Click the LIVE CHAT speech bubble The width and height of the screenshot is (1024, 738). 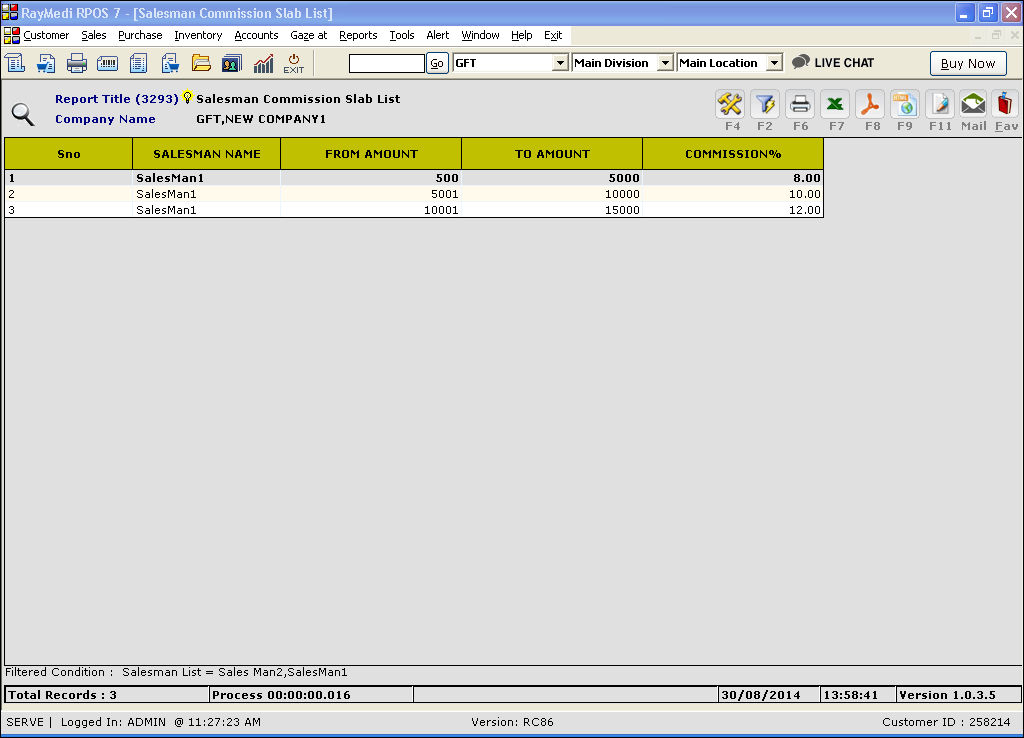pyautogui.click(x=801, y=62)
